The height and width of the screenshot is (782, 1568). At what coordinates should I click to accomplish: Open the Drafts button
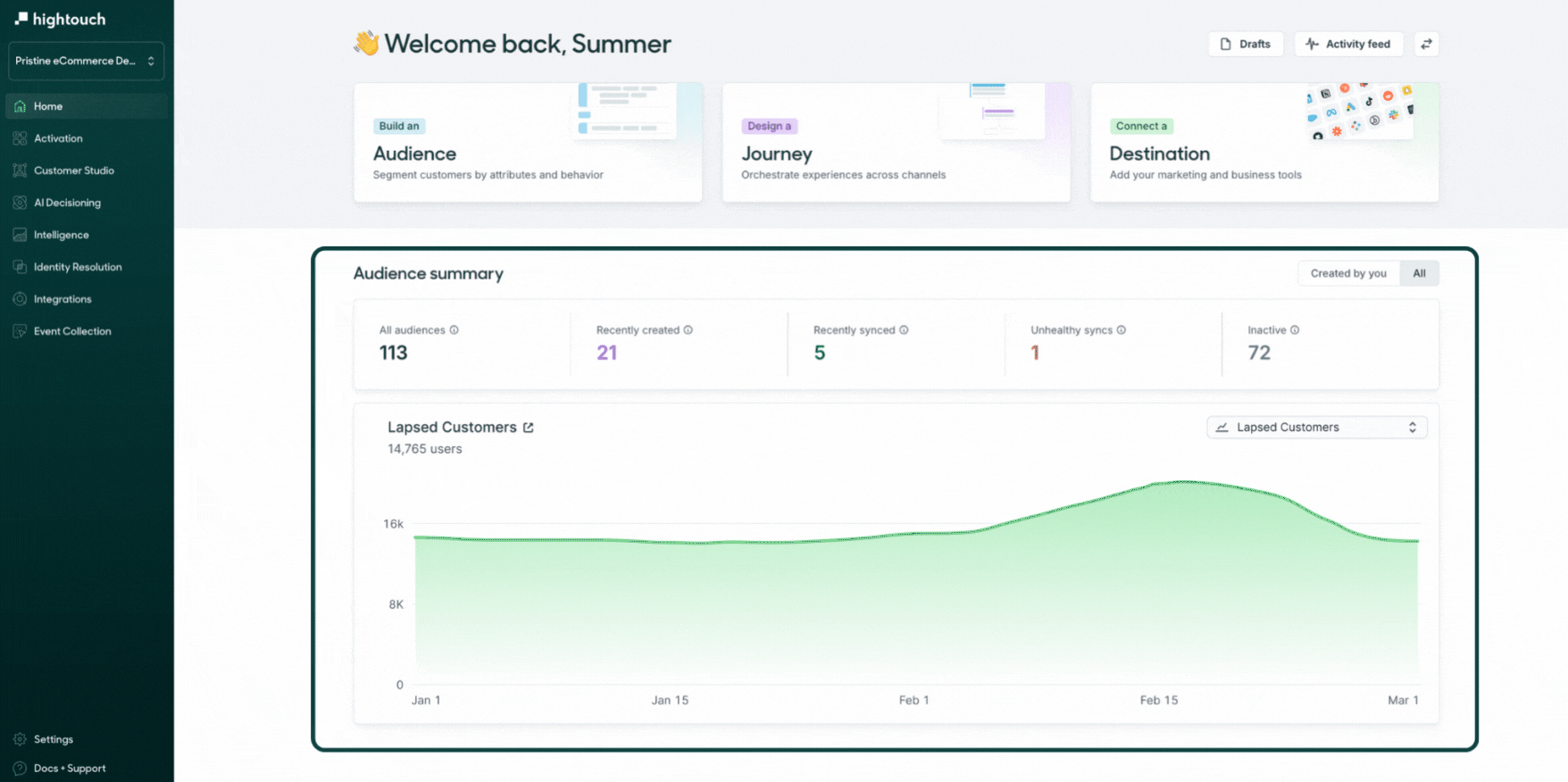1246,44
